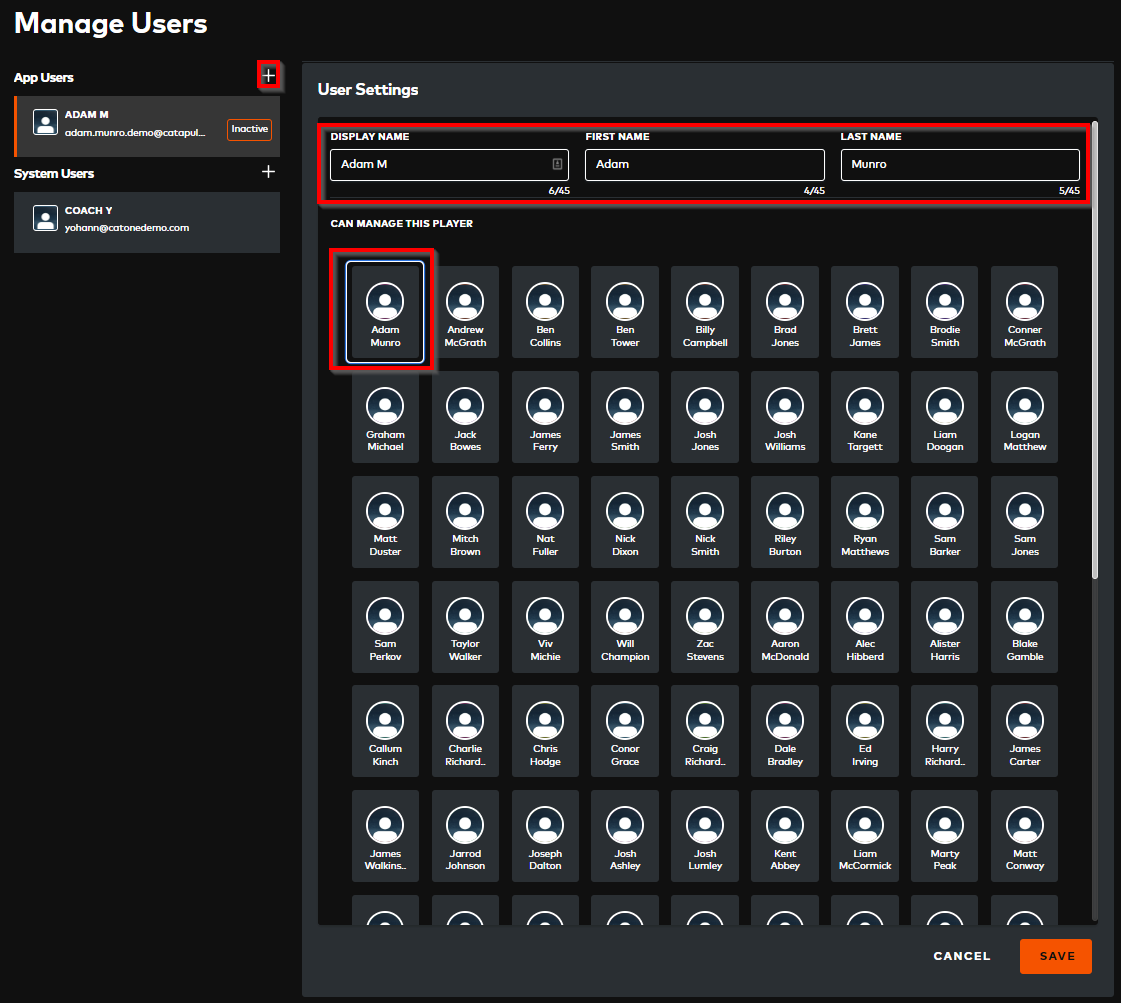Click the Last Name input field

tap(959, 164)
